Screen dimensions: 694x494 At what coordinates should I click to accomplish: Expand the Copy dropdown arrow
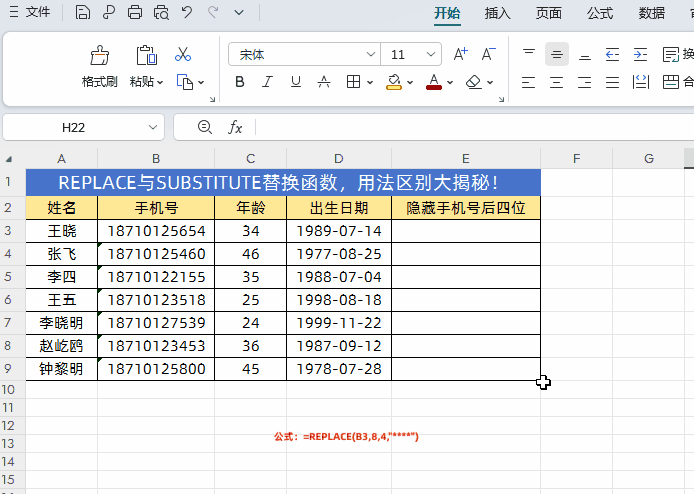[x=201, y=82]
